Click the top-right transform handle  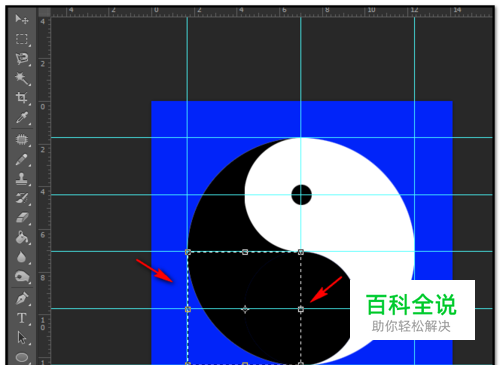coord(301,252)
